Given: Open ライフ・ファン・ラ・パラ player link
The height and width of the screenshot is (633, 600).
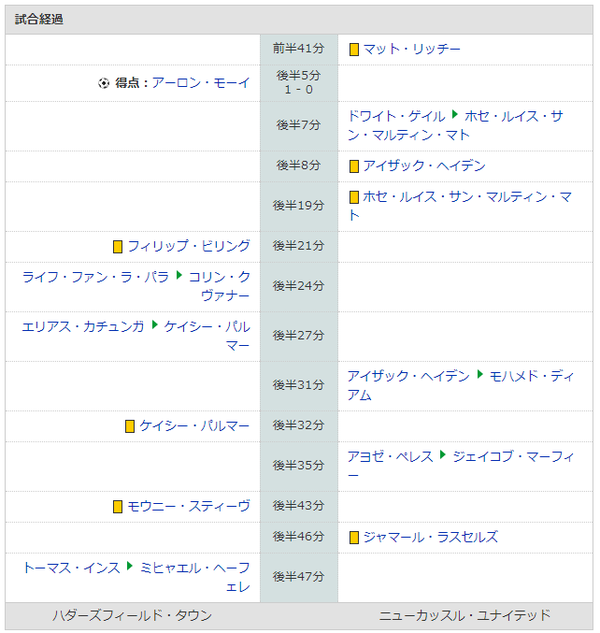Looking at the screenshot, I should pos(95,277).
